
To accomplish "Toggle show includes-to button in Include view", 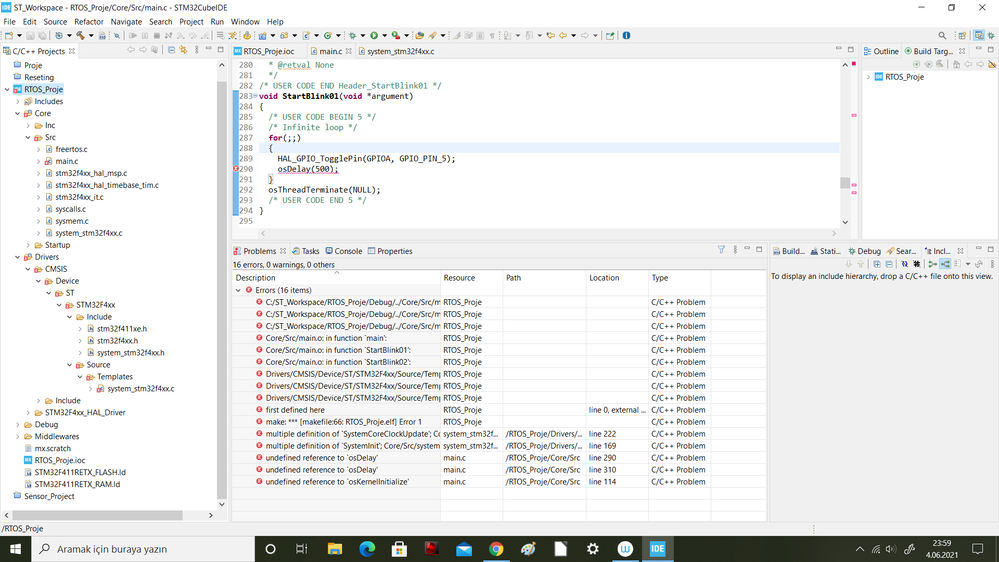I will point(945,264).
